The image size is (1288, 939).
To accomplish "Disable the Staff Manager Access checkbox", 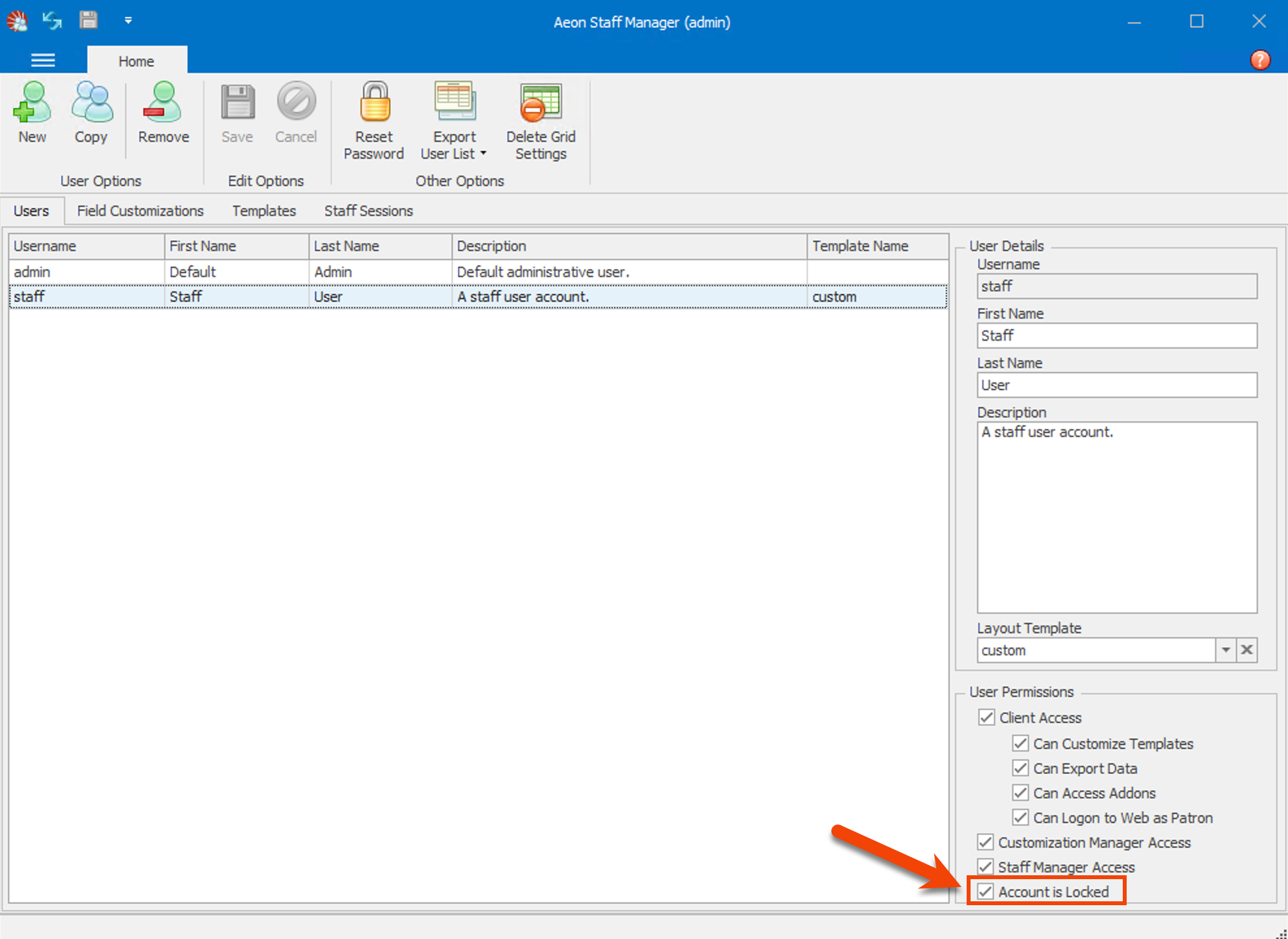I will (986, 867).
